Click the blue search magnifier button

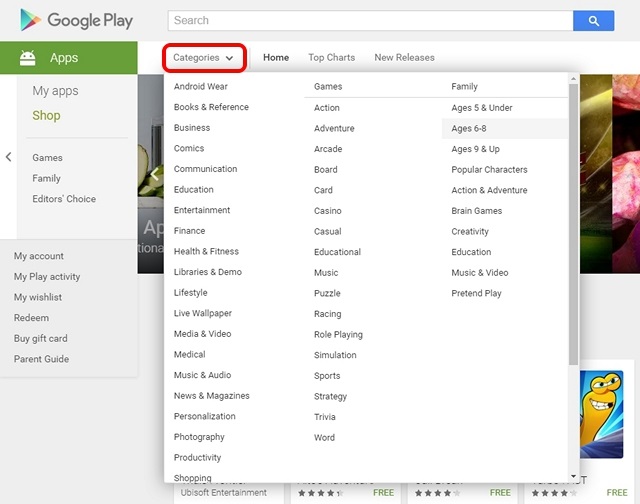(x=593, y=20)
